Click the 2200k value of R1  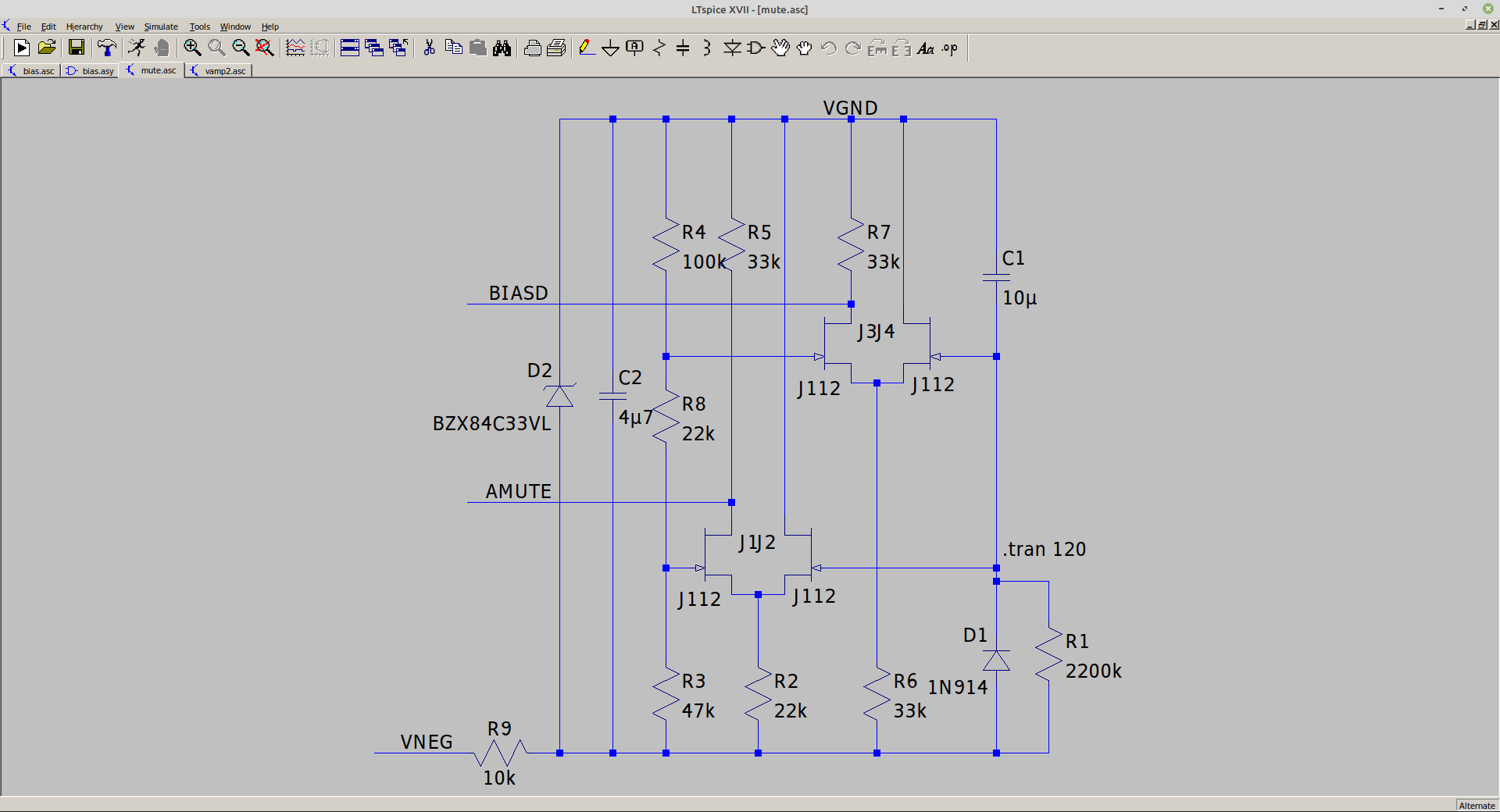[x=1093, y=671]
